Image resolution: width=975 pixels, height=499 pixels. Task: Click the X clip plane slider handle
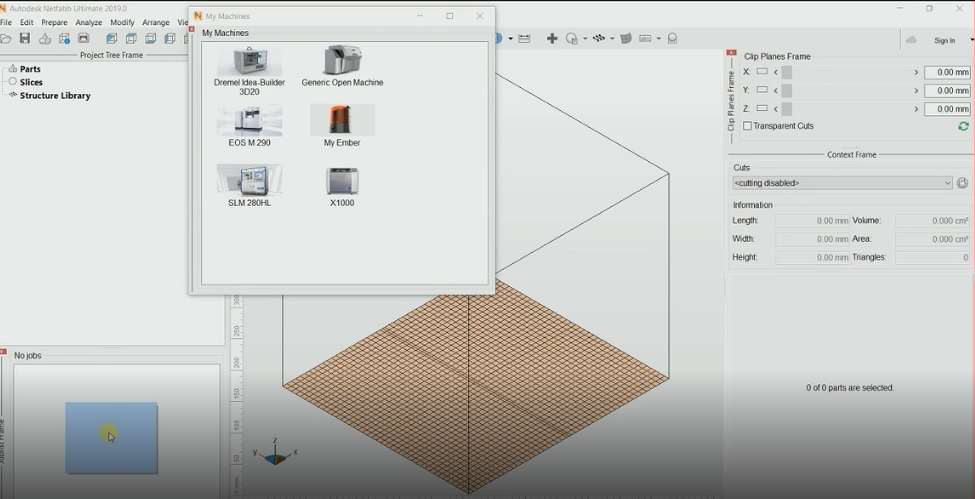[787, 72]
